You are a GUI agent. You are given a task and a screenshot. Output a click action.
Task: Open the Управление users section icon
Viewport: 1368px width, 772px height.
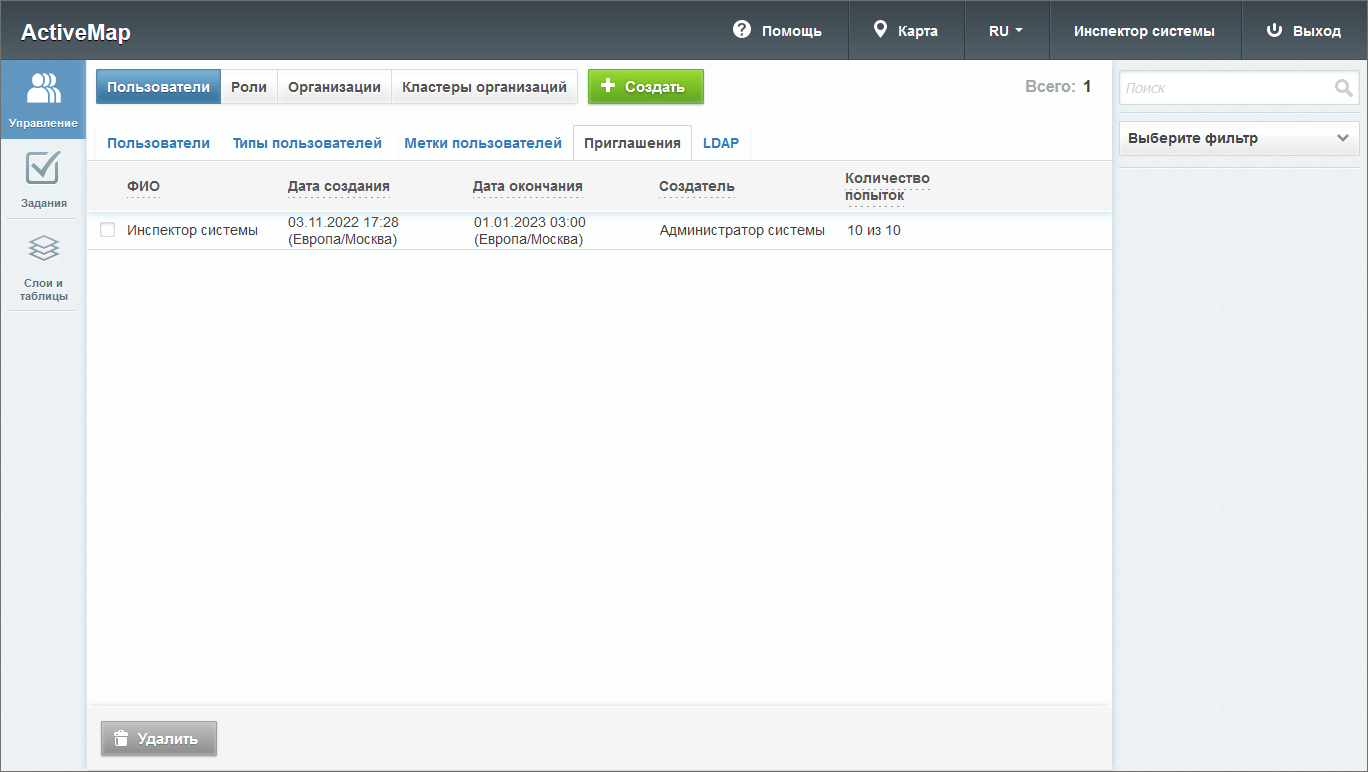43,89
